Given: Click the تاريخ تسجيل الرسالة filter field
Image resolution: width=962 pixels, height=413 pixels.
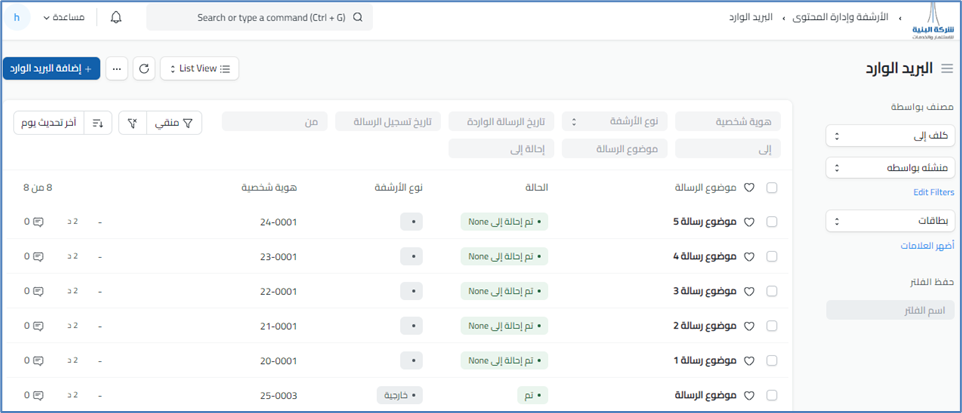Looking at the screenshot, I should [x=388, y=122].
